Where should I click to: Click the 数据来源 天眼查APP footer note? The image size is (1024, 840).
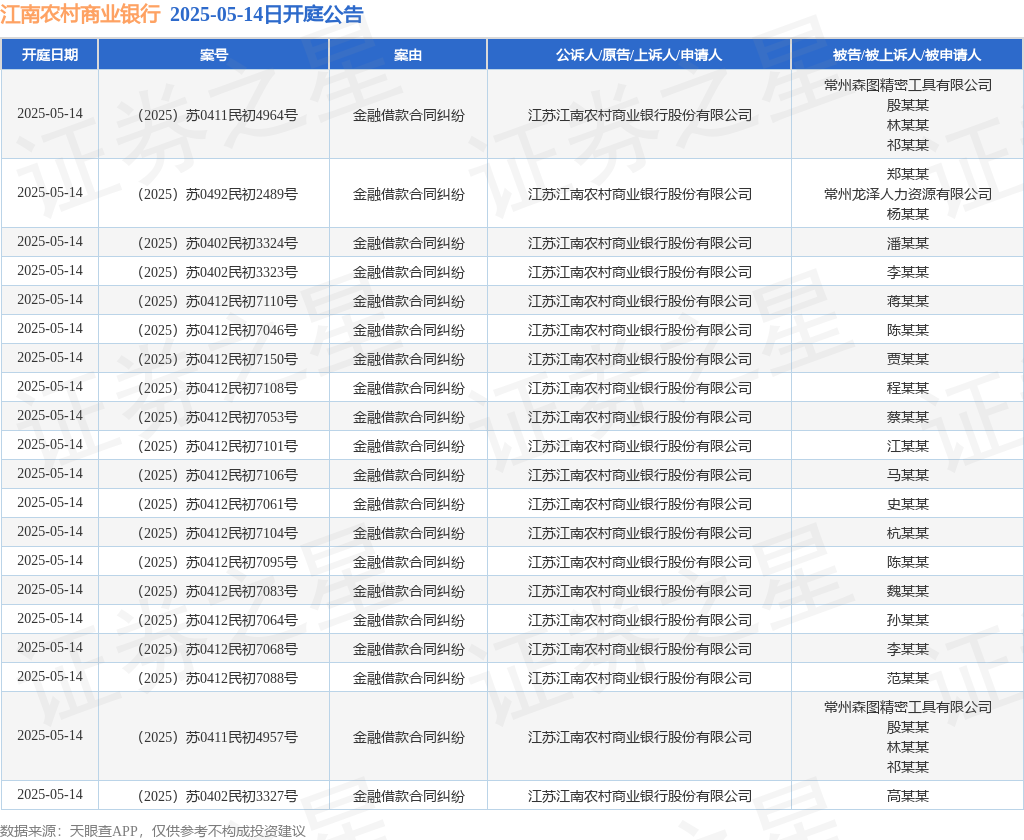click(153, 831)
